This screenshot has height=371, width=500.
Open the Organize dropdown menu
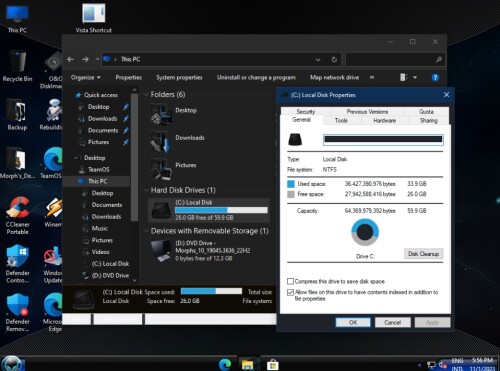coord(85,77)
